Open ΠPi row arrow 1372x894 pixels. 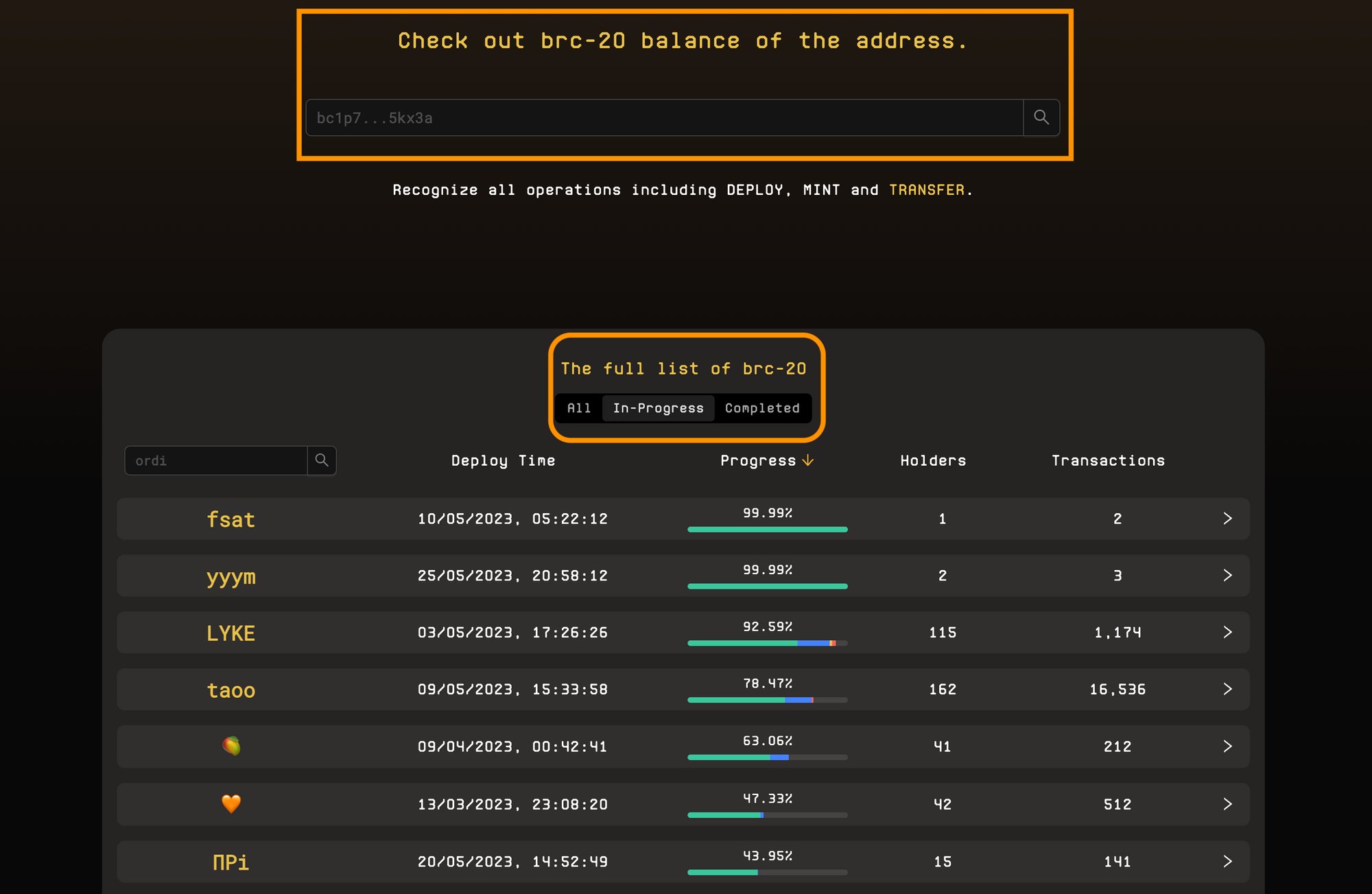pos(1227,861)
